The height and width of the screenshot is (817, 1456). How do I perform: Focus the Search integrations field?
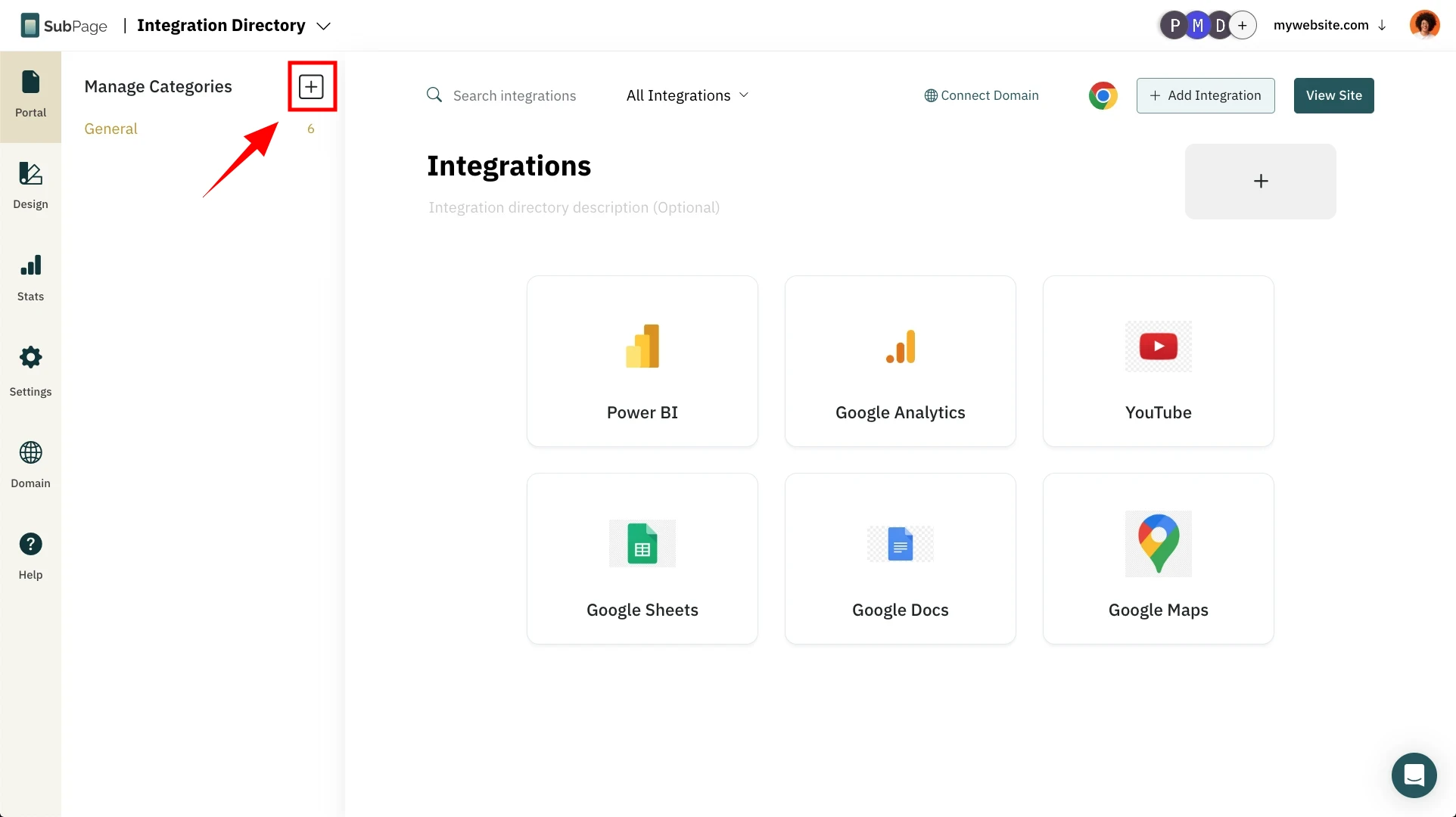515,95
